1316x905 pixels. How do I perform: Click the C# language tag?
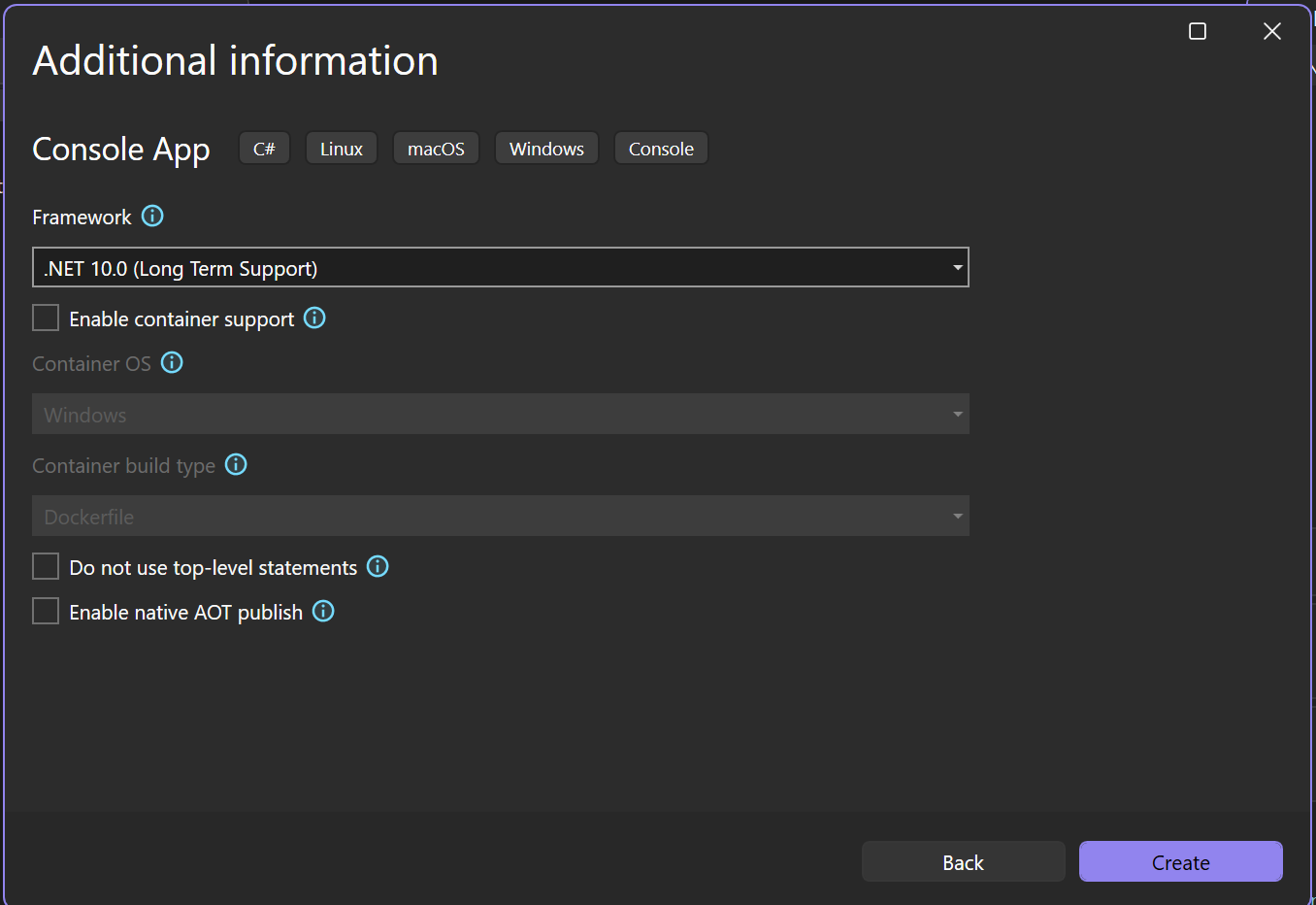(264, 148)
